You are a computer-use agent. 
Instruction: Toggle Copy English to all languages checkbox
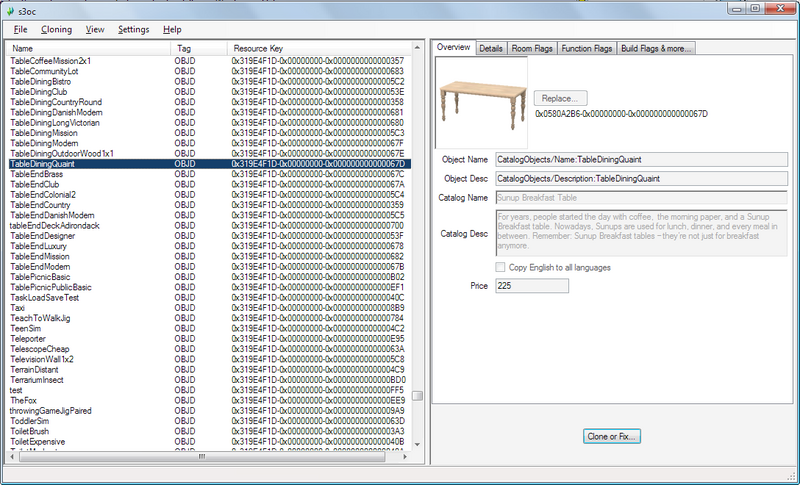pyautogui.click(x=501, y=267)
